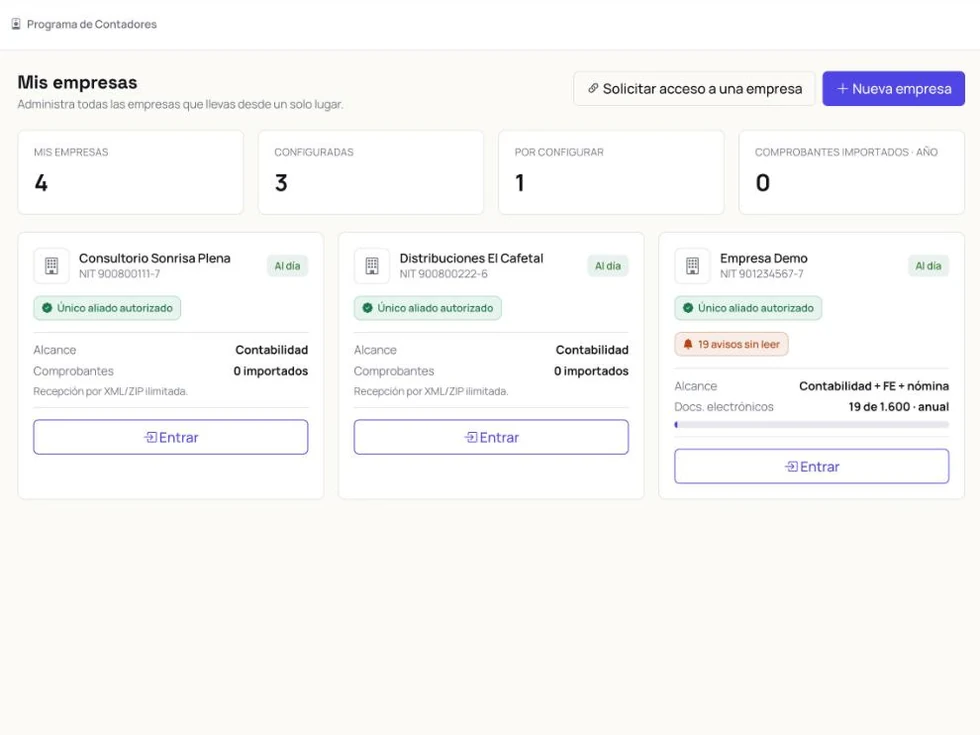
Task: Click the plus icon in Nueva empresa button
Action: 842,88
